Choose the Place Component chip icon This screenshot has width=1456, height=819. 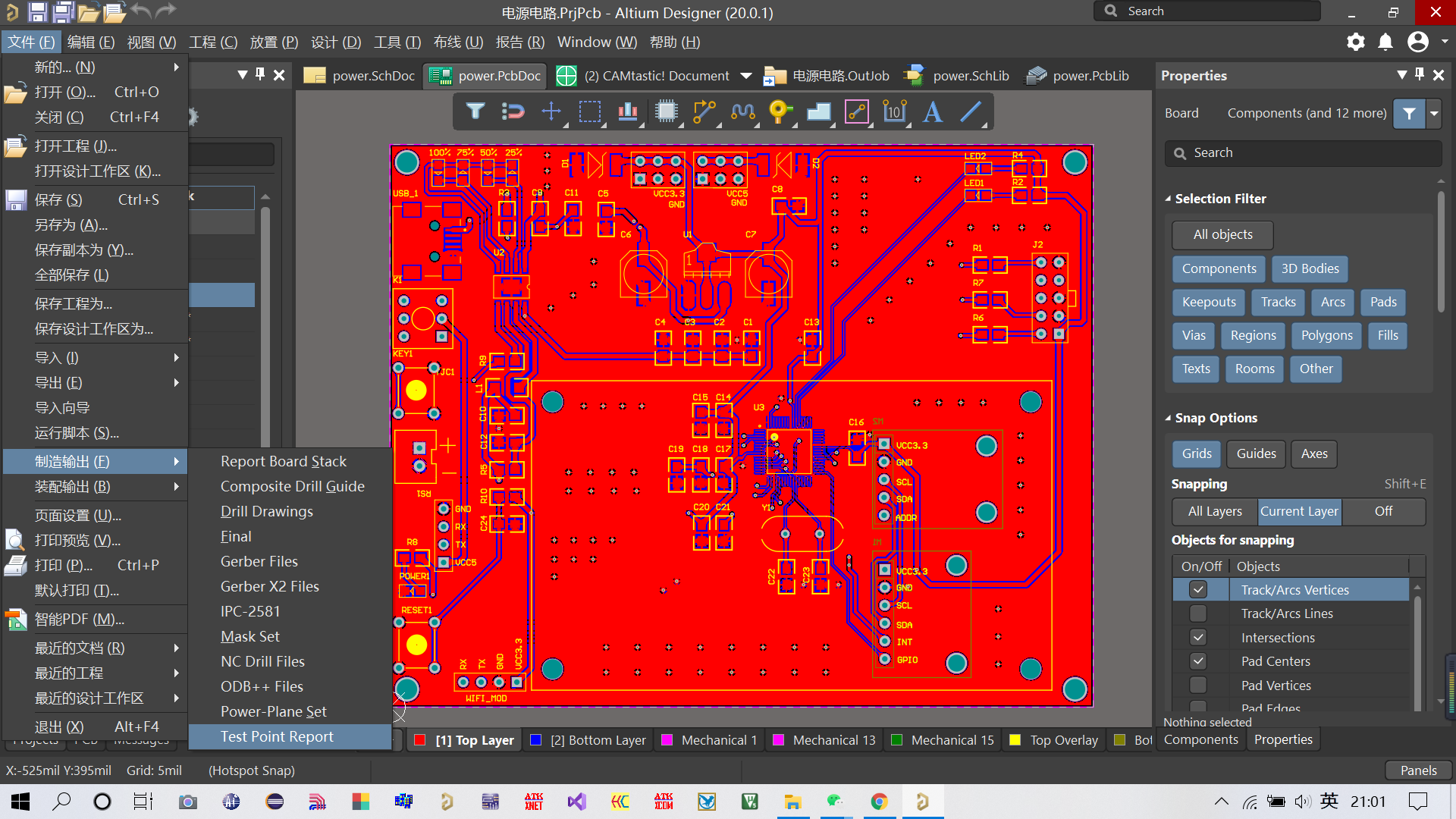667,112
